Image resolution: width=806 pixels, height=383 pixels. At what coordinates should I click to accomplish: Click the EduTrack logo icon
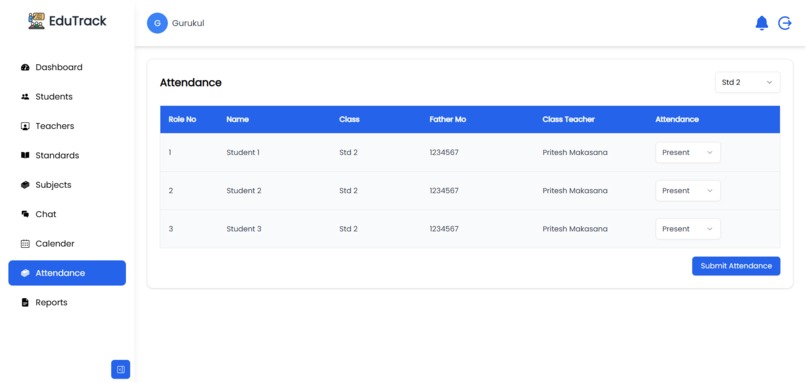[36, 21]
